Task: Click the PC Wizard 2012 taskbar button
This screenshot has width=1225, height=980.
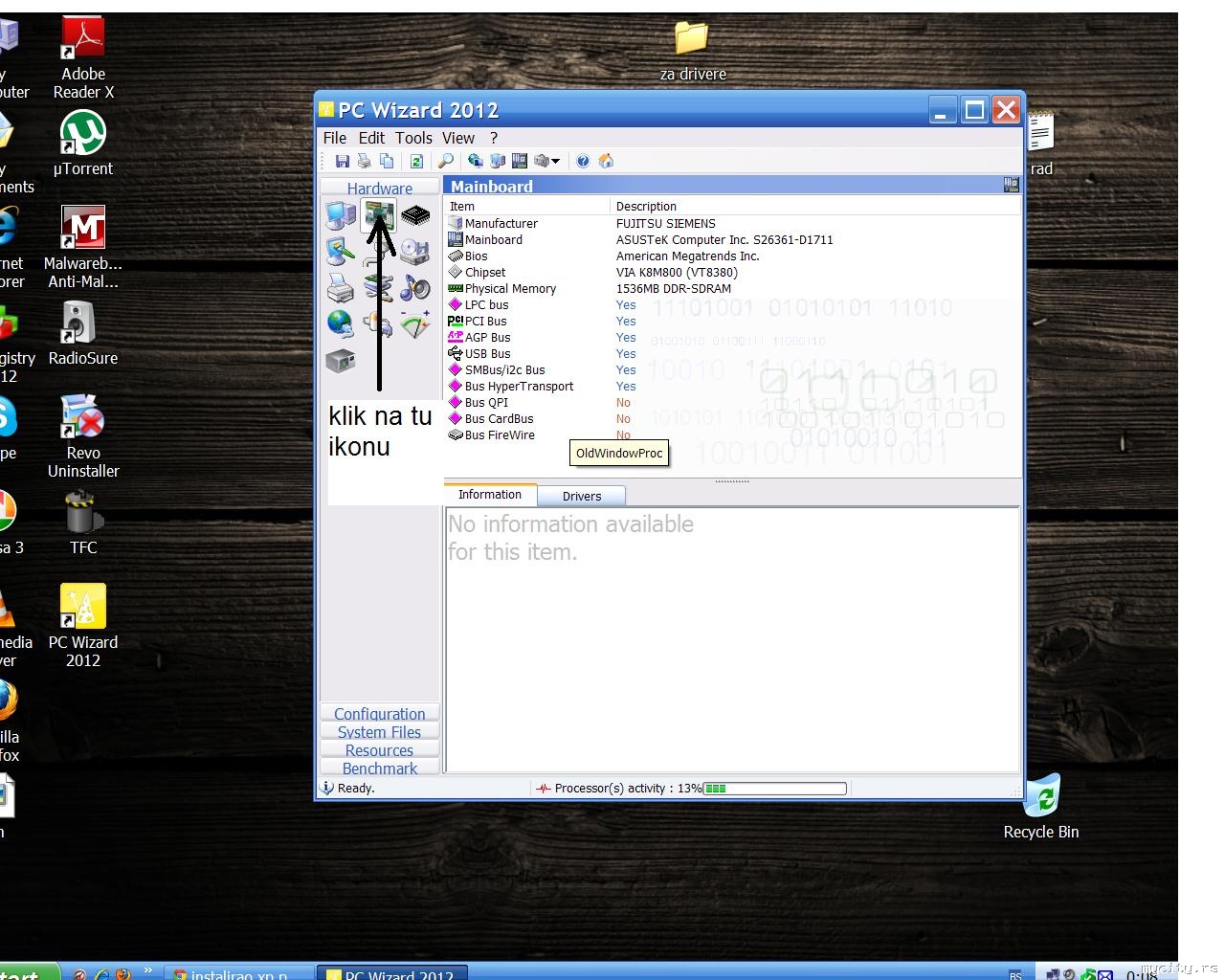Action: 391,973
